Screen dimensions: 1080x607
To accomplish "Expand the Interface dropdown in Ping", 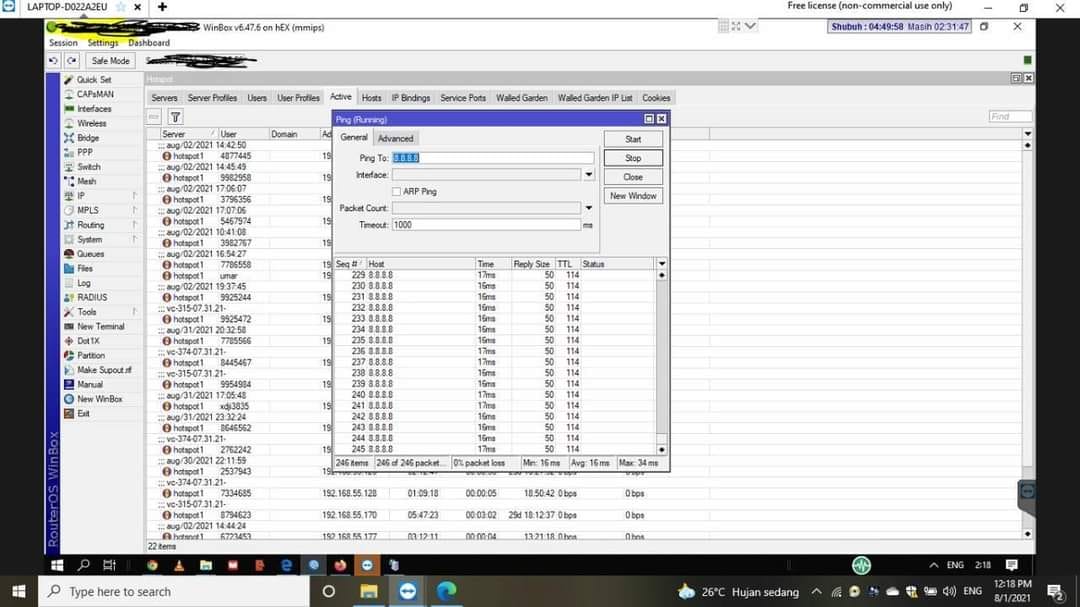I will pos(588,175).
